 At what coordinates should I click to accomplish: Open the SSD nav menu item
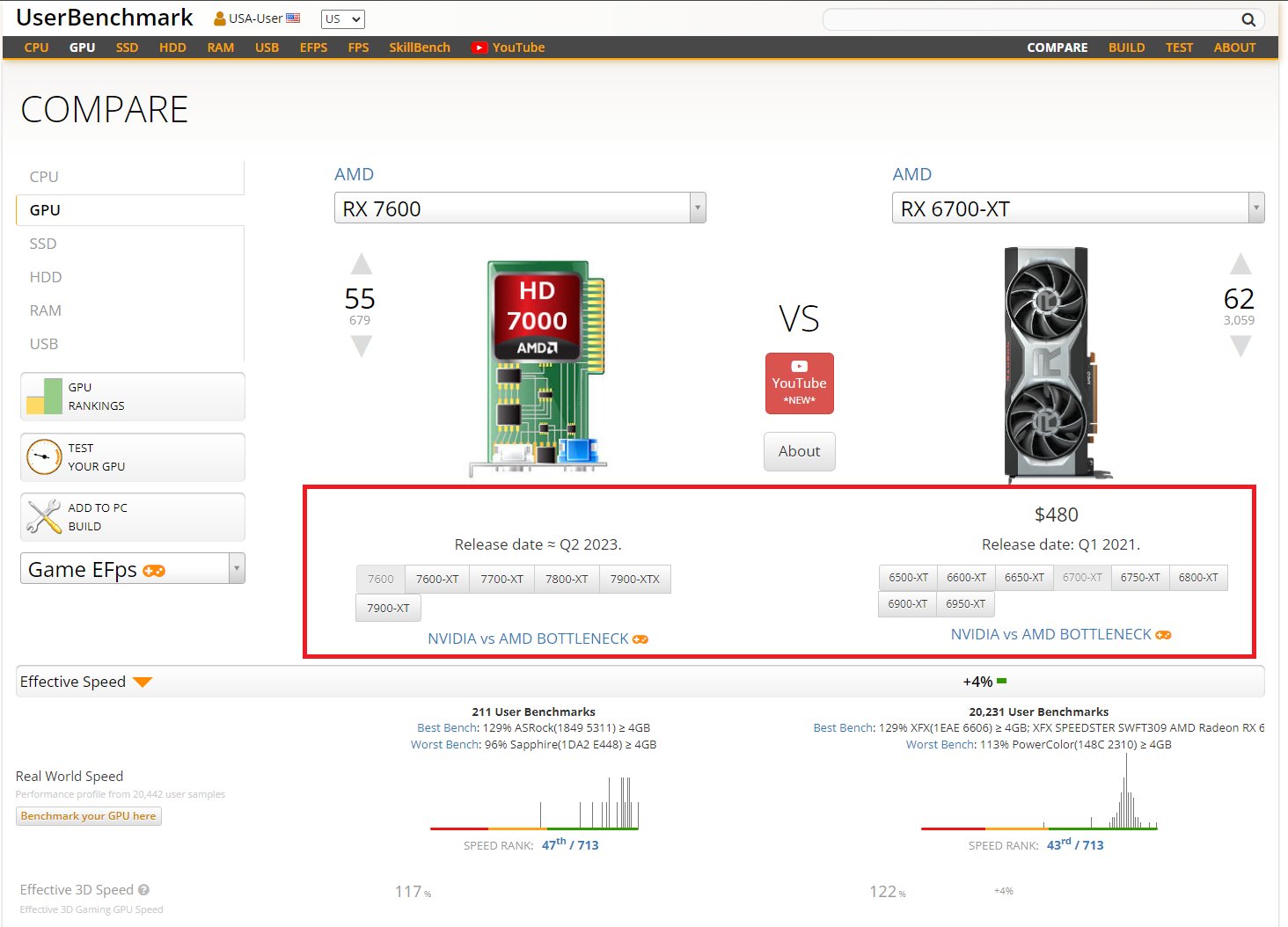[128, 47]
